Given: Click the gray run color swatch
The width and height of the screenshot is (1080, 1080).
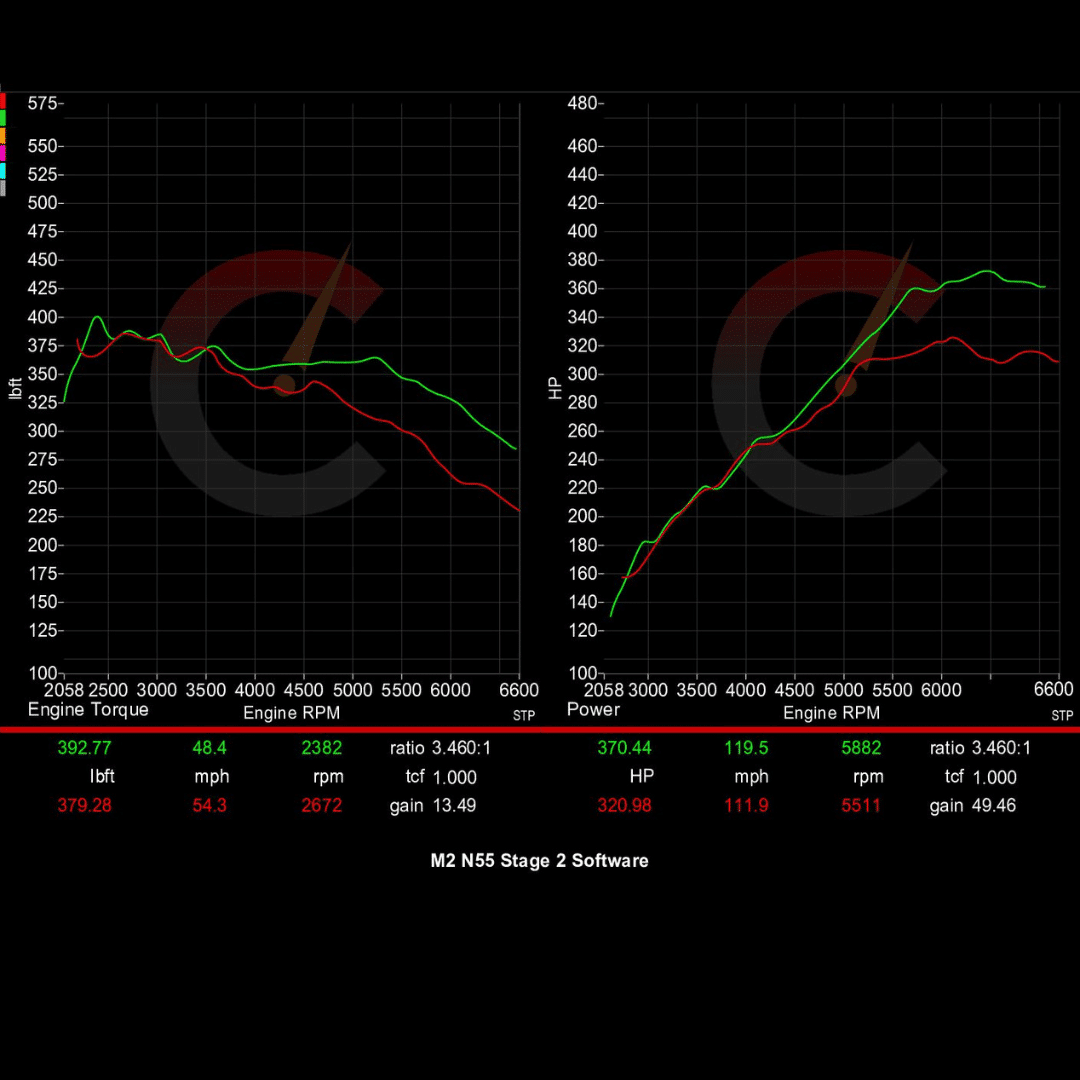Looking at the screenshot, I should click(x=3, y=187).
